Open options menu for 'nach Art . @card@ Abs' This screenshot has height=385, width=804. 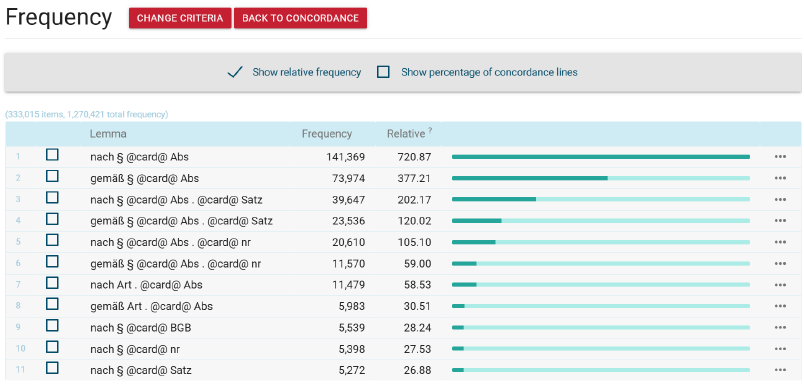pos(780,285)
